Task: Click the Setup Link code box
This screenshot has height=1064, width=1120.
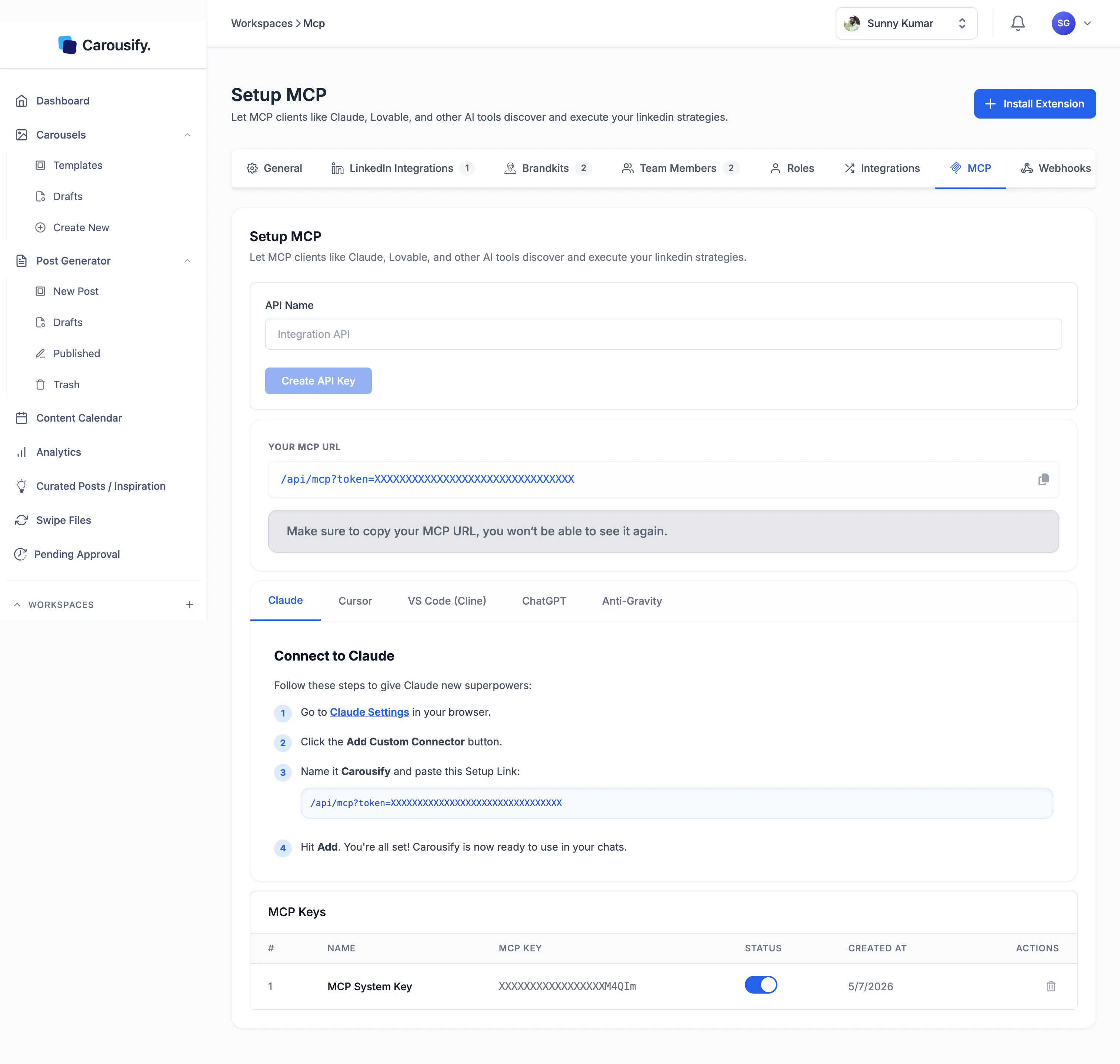Action: pos(677,803)
